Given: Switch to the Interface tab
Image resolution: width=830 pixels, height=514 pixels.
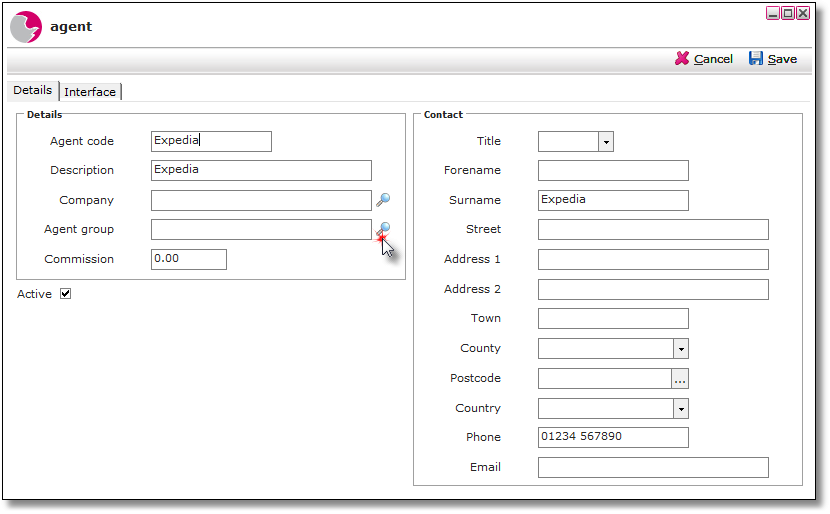Looking at the screenshot, I should click(90, 92).
